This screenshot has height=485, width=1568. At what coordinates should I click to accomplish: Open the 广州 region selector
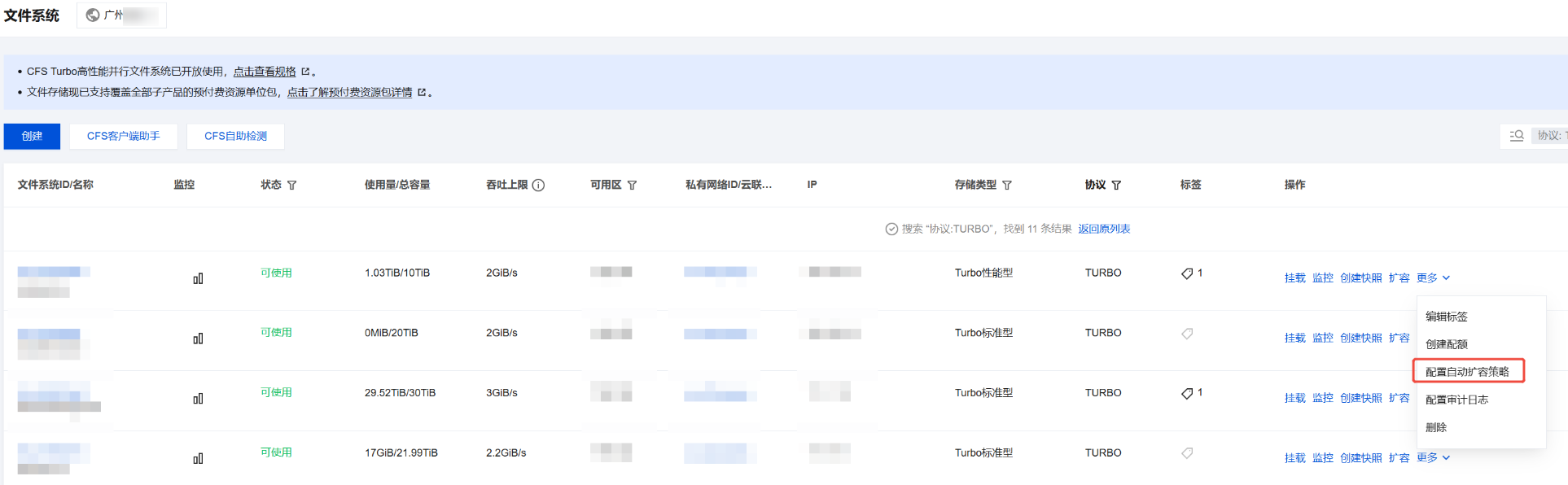[121, 15]
